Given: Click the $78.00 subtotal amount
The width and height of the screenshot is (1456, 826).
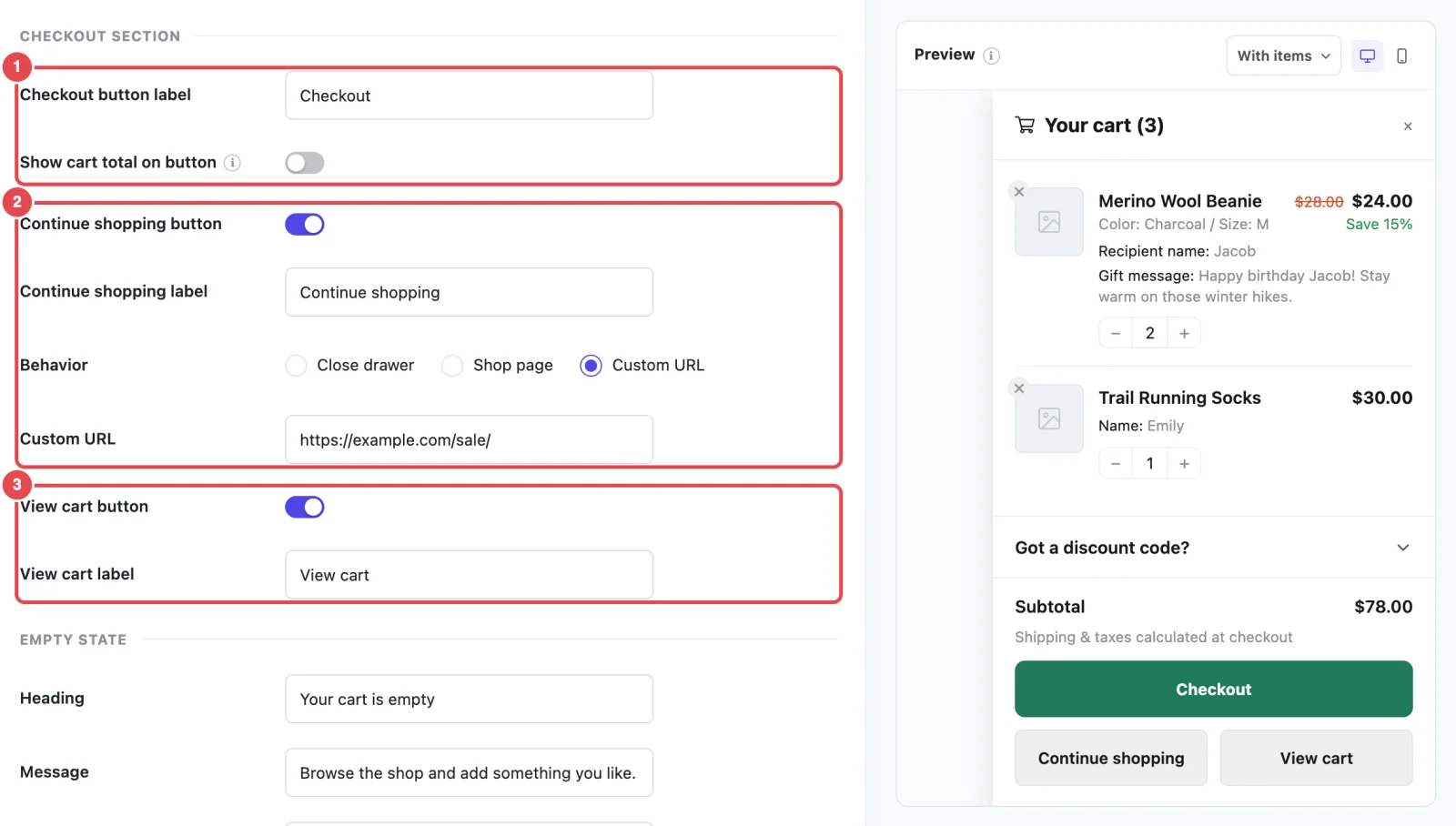Looking at the screenshot, I should point(1383,607).
